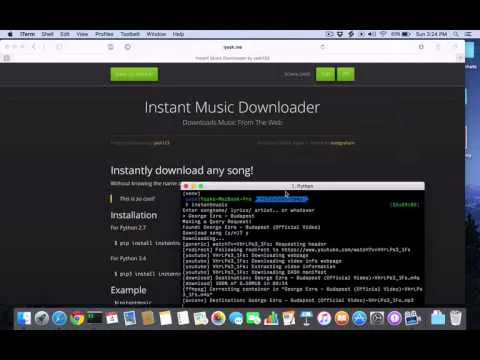Viewport: 480px width, 360px height.
Task: Open orange iBooks icon in dock
Action: [342, 318]
